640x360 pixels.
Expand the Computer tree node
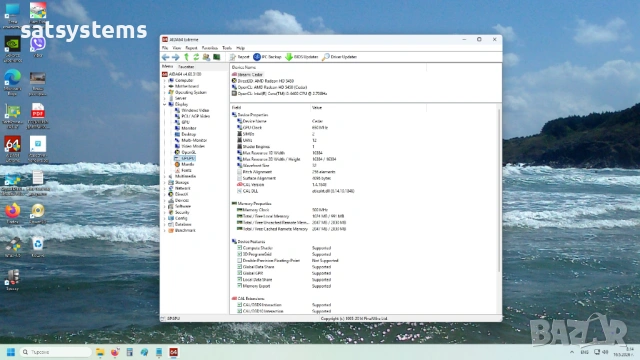(x=165, y=80)
